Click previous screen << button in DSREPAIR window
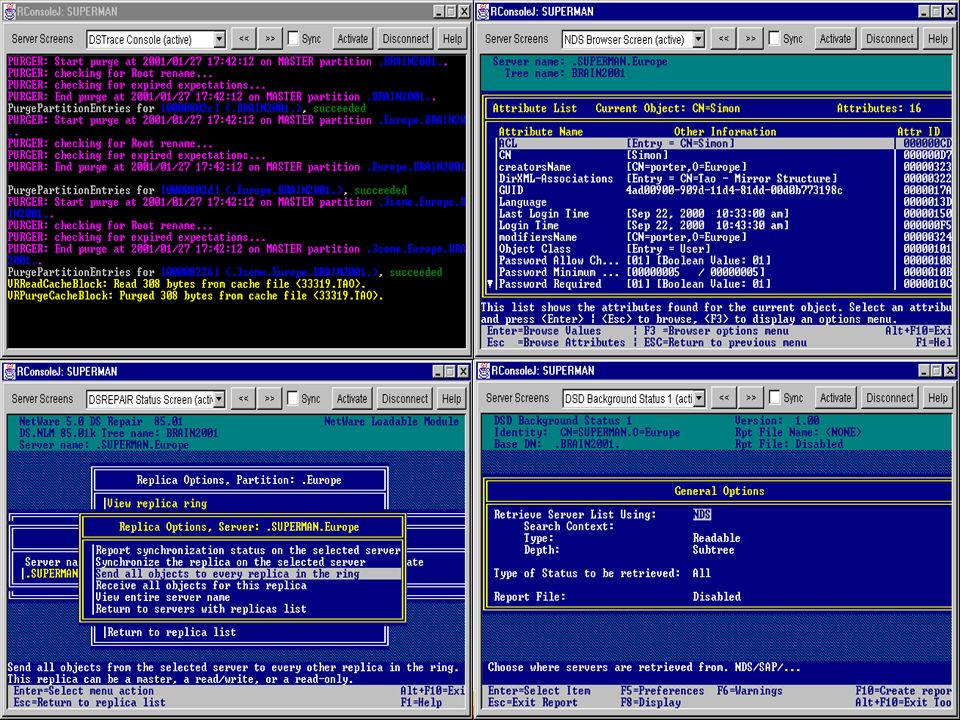This screenshot has width=960, height=720. click(x=243, y=399)
